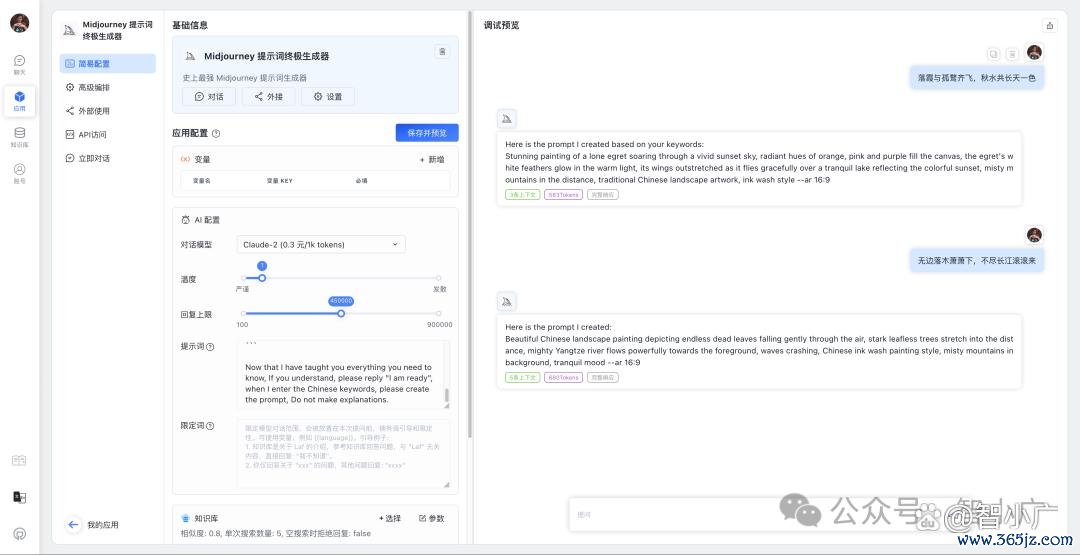Viewport: 1080px width, 555px height.
Task: Click into the 提示词 prompt text area
Action: point(343,375)
